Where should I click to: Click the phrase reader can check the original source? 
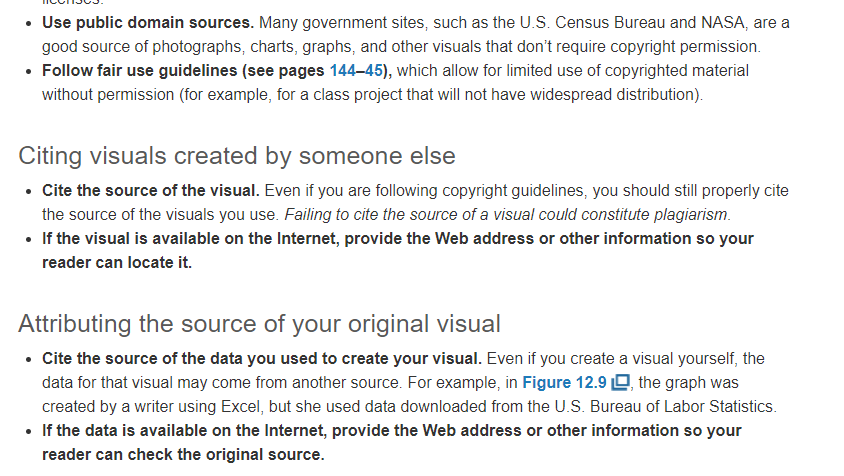tap(183, 454)
